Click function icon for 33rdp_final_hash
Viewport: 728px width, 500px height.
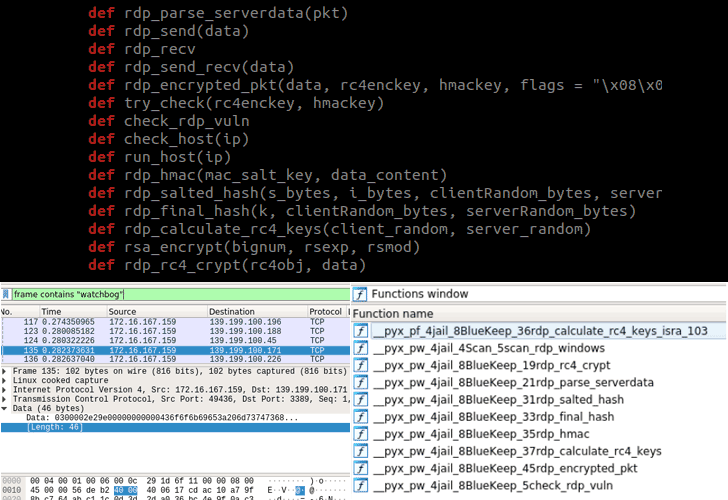361,417
